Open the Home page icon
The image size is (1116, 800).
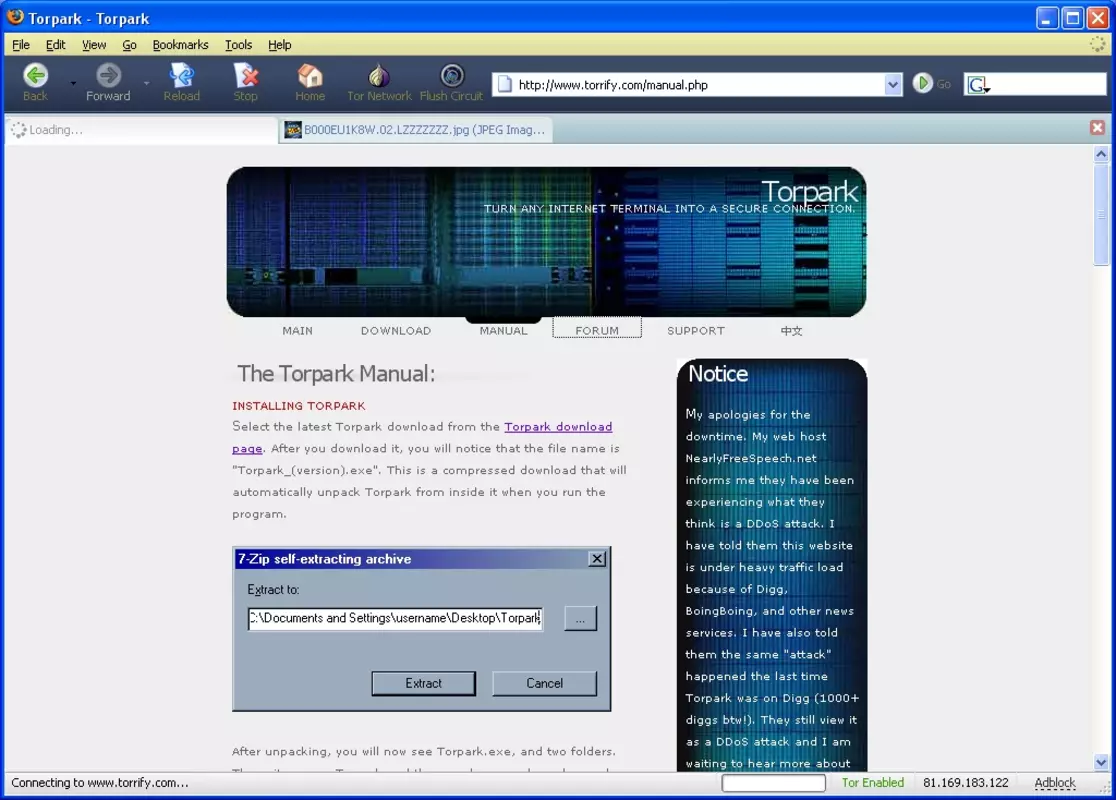click(310, 75)
